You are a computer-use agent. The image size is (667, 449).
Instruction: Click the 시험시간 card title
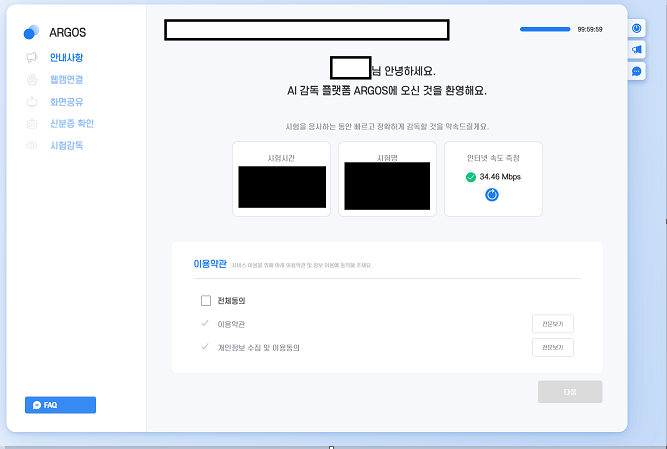pos(281,158)
